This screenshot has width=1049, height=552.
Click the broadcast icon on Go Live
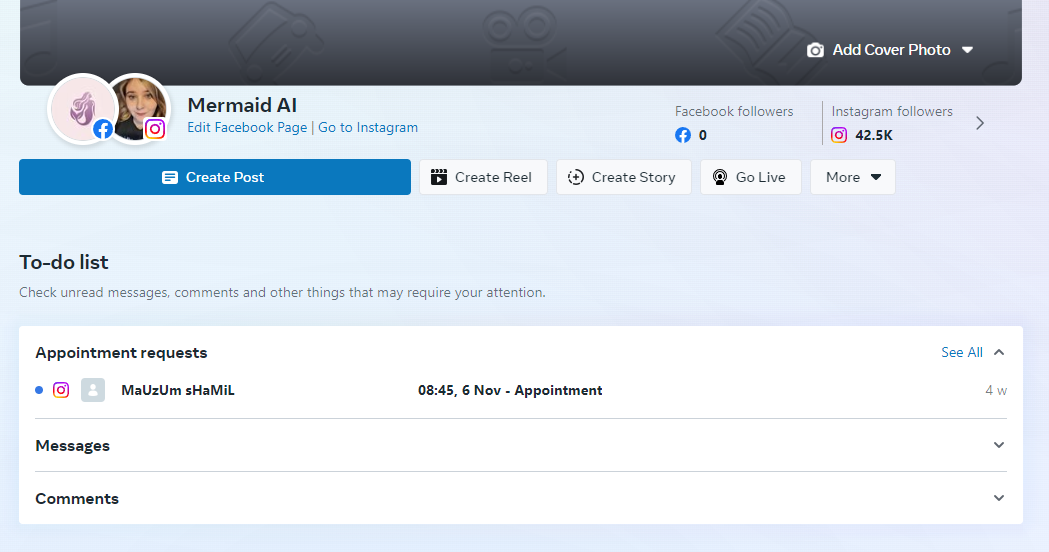(x=720, y=177)
